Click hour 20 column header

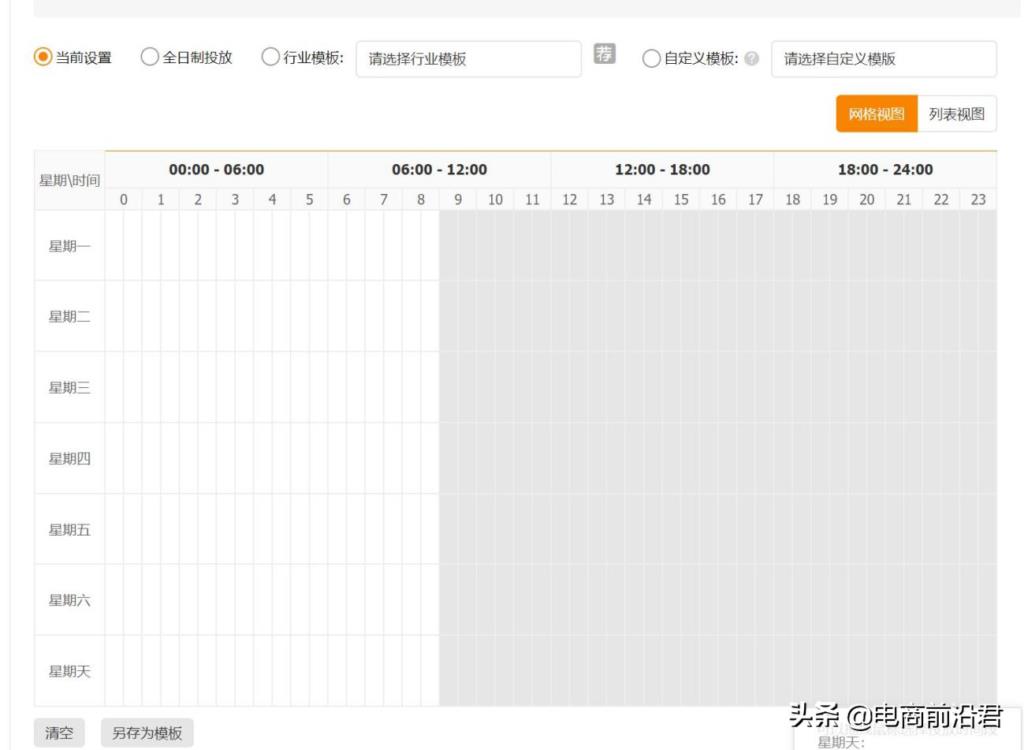click(x=867, y=199)
